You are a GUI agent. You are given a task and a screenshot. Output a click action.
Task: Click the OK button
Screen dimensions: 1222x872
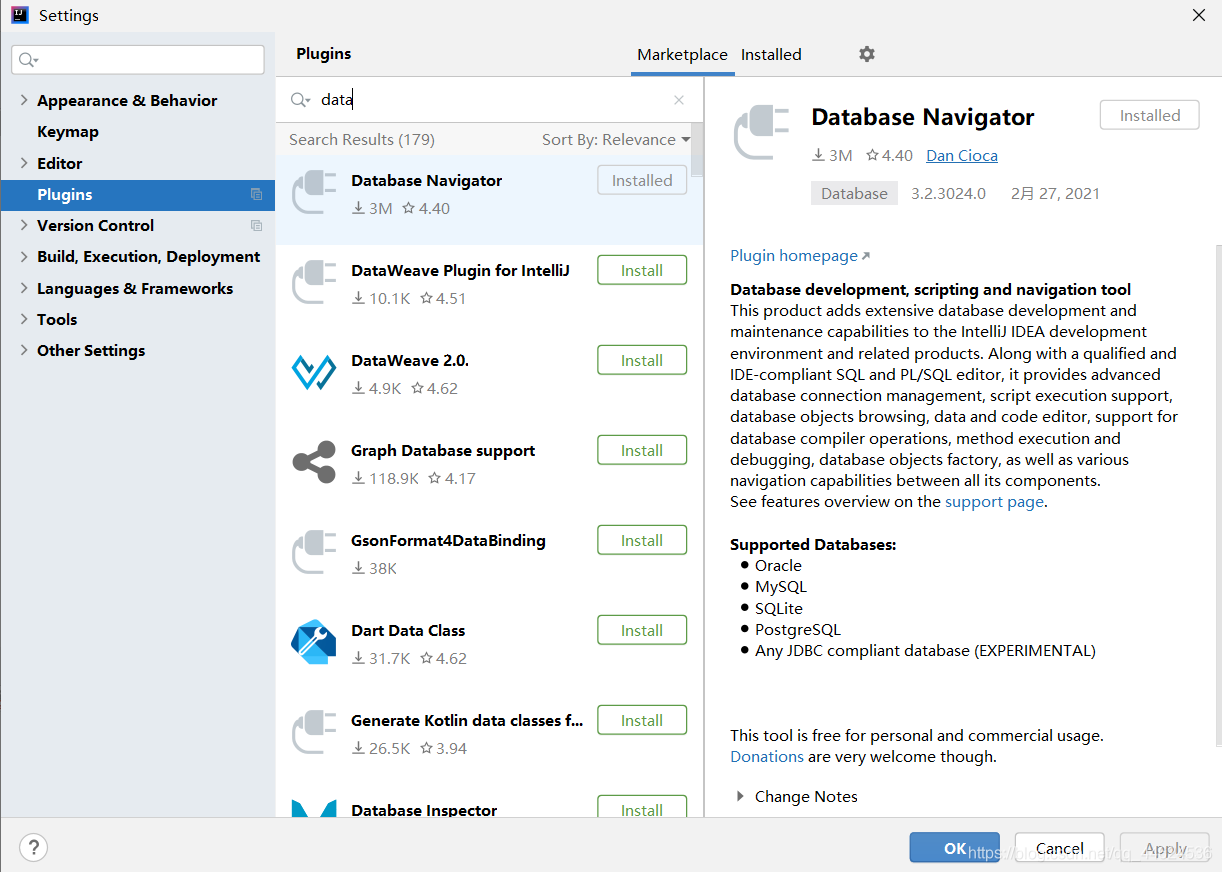click(954, 848)
